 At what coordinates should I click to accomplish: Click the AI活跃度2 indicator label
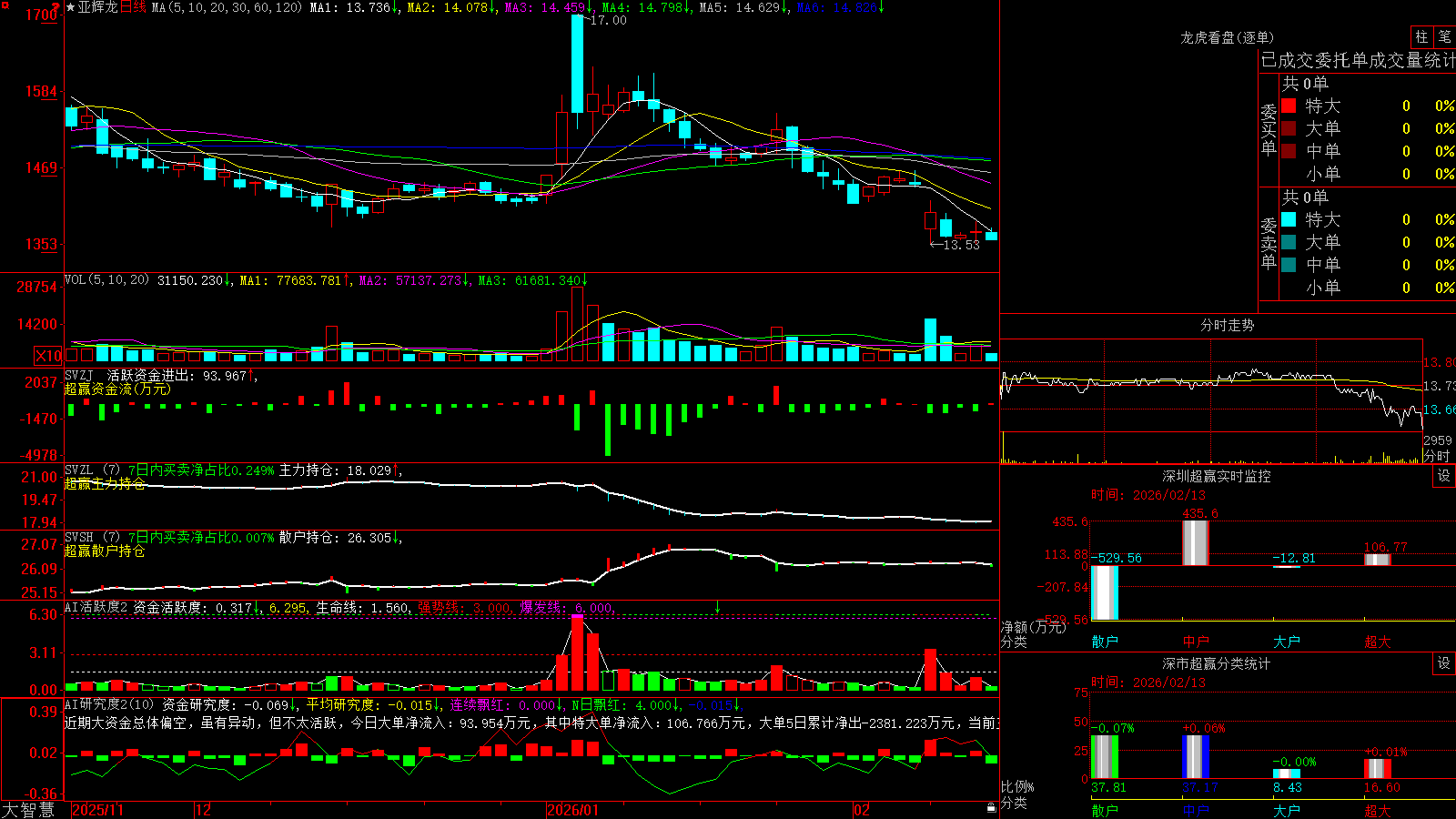[x=96, y=607]
